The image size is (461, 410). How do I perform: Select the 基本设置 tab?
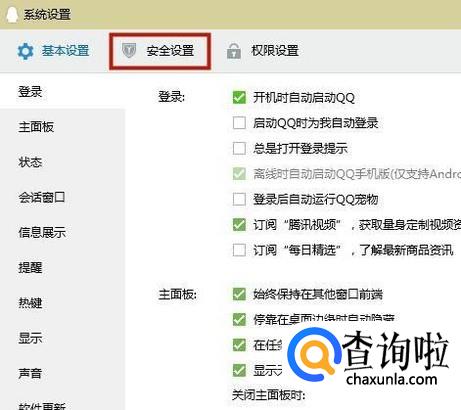click(x=53, y=51)
